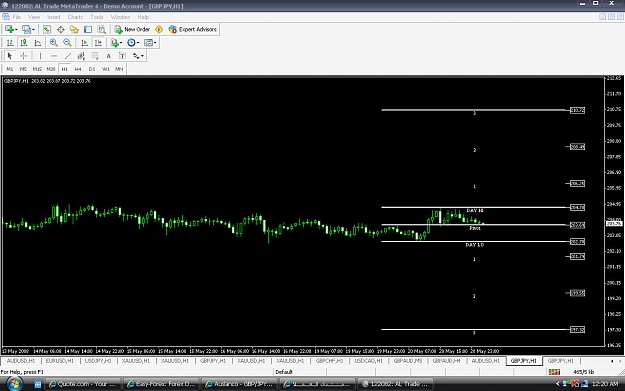Open the Templates dropdown
This screenshot has width=625, height=391.
[x=150, y=43]
